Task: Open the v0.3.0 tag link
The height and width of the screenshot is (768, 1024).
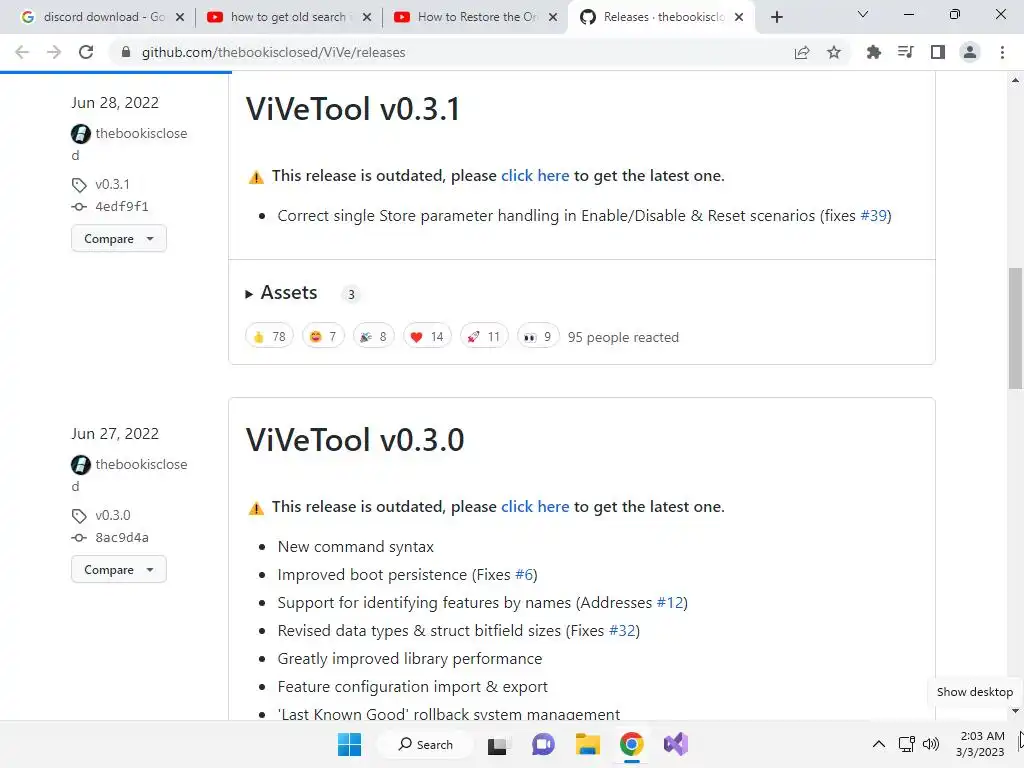Action: pos(113,515)
